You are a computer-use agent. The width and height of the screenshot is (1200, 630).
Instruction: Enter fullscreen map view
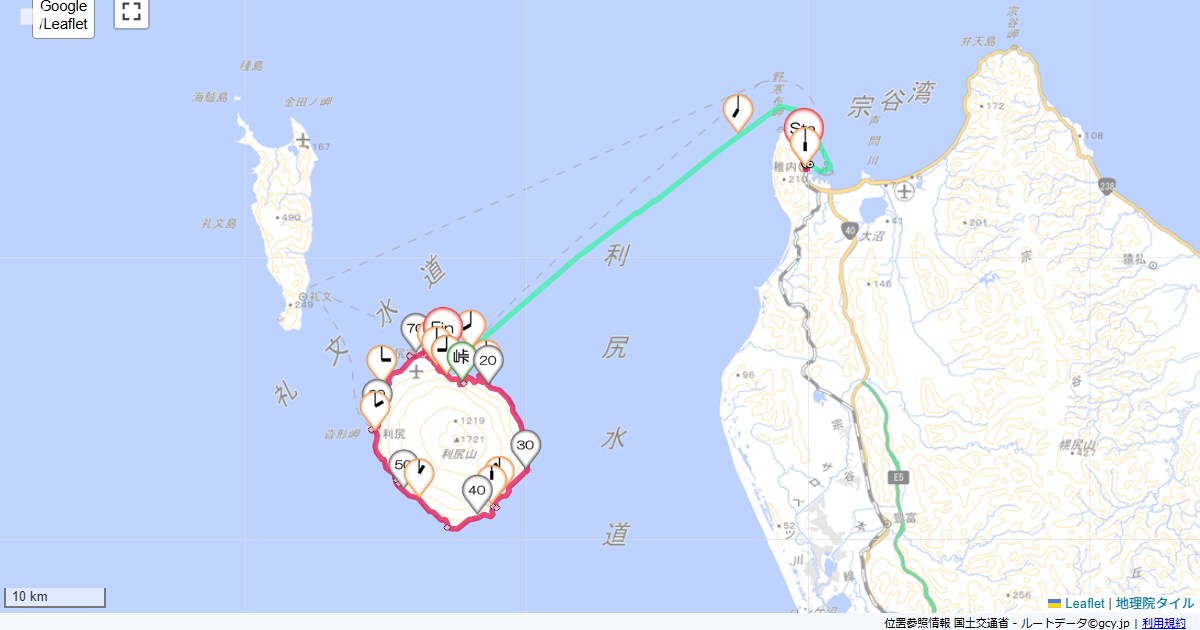pyautogui.click(x=131, y=12)
